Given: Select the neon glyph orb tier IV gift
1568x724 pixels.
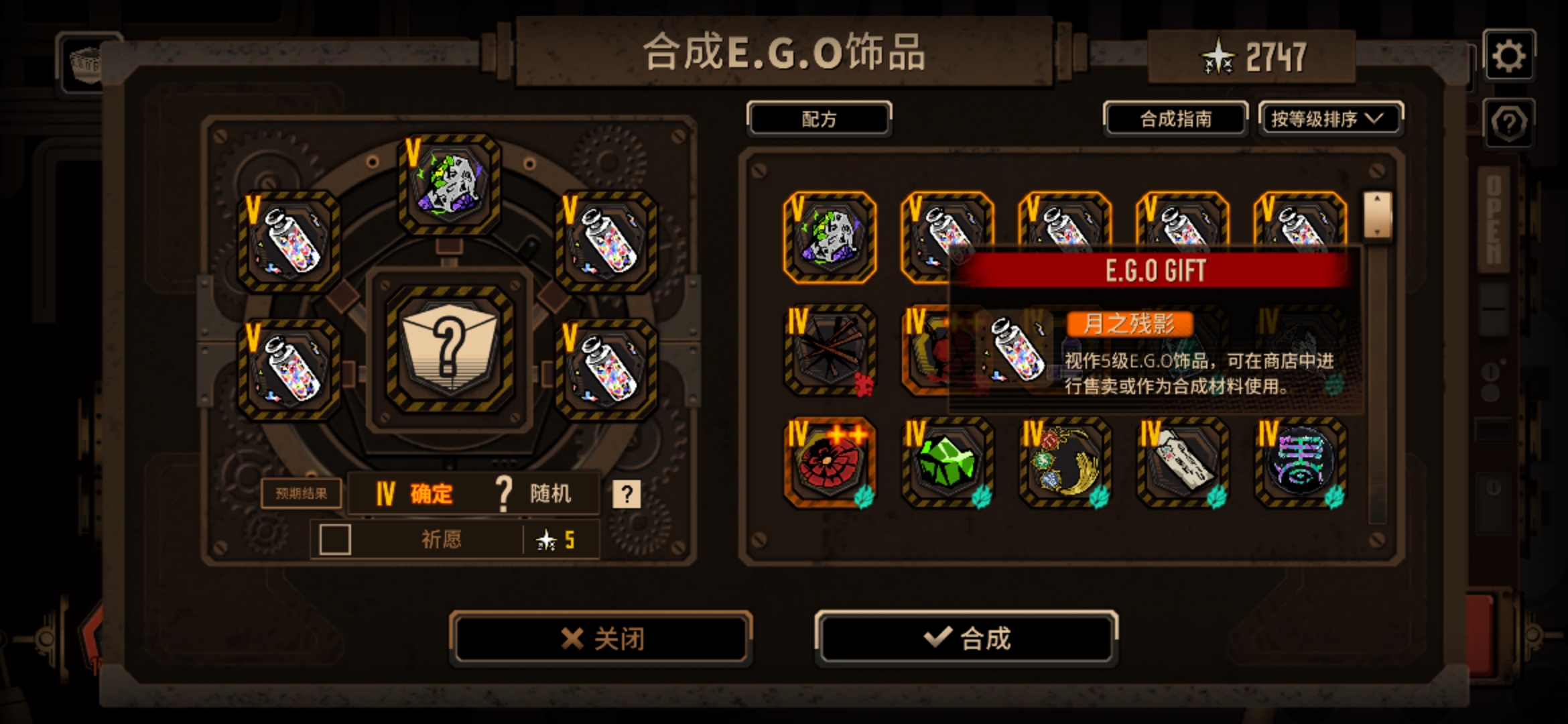Looking at the screenshot, I should point(1300,463).
